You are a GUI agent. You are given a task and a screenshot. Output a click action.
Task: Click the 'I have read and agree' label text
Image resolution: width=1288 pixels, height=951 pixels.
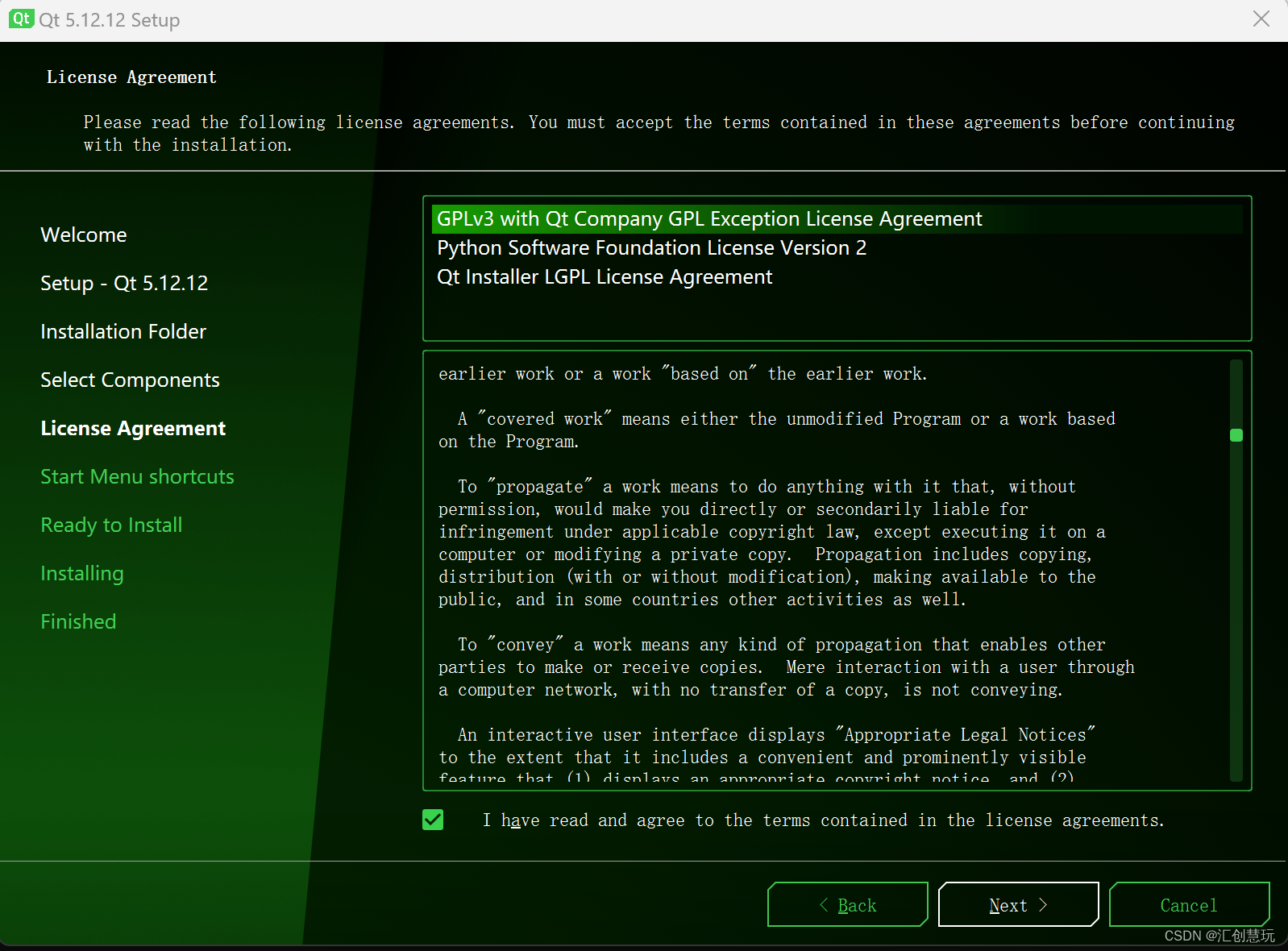tap(823, 820)
